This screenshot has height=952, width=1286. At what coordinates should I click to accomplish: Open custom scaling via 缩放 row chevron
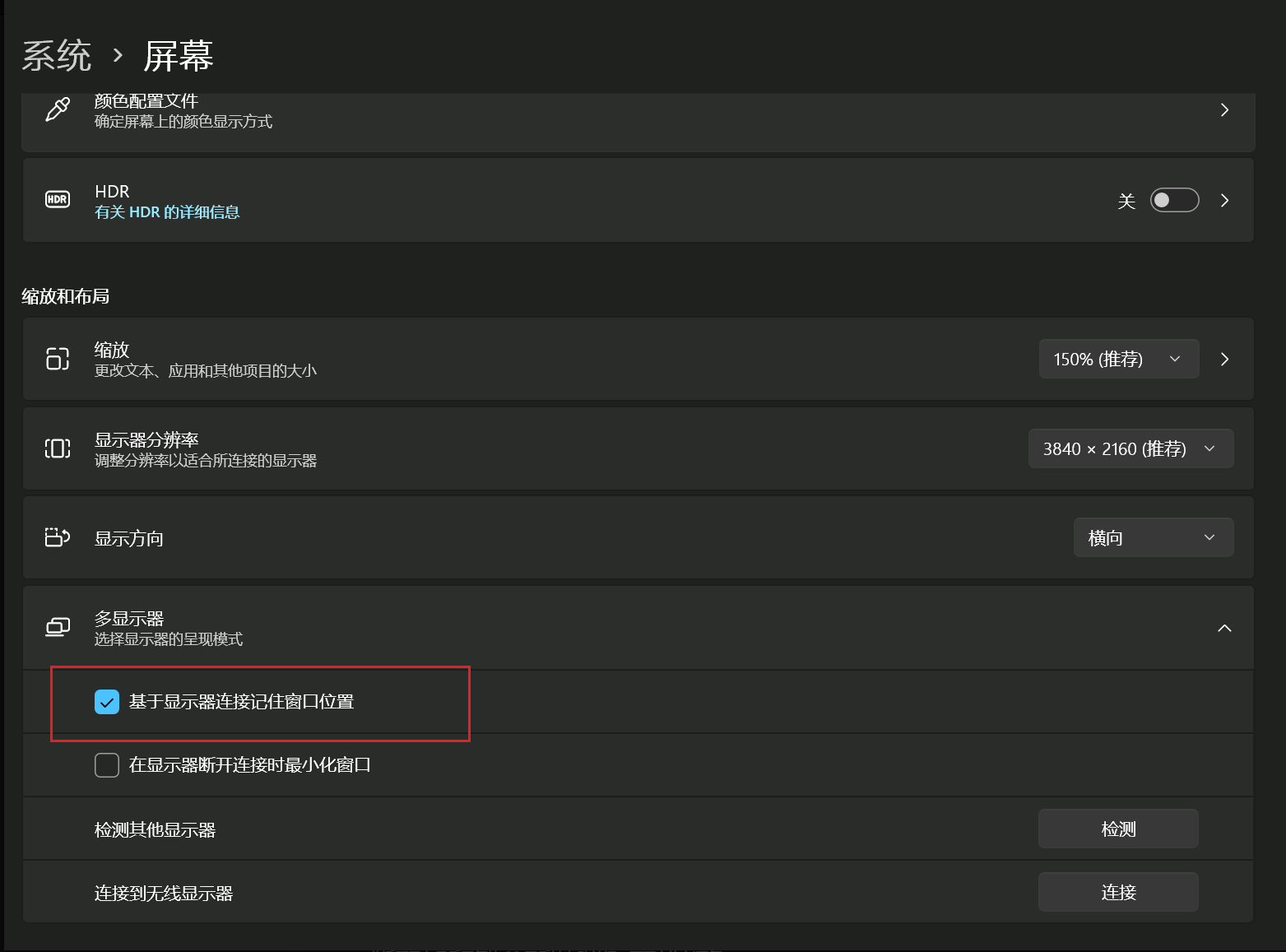[1224, 359]
